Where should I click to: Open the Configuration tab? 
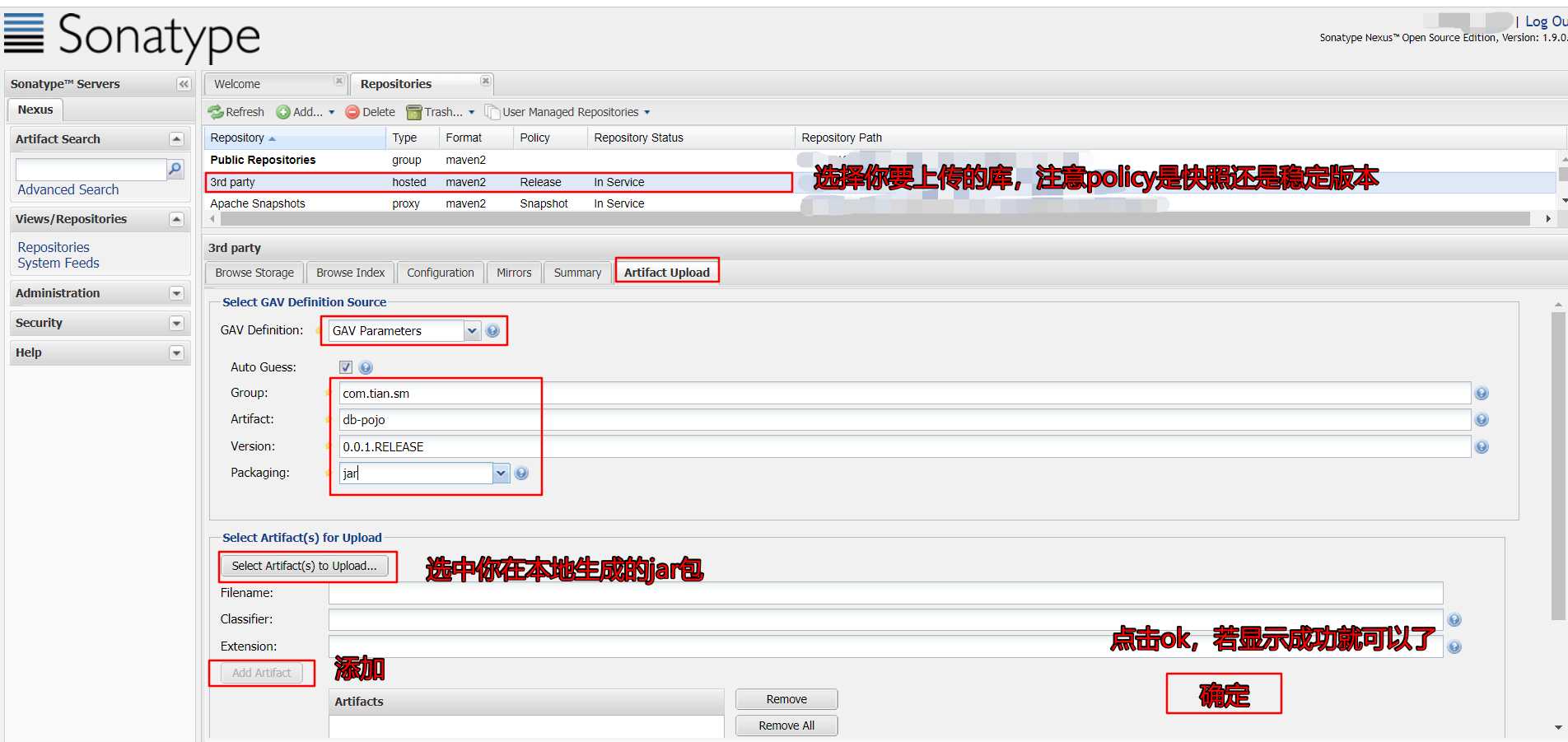coord(441,273)
